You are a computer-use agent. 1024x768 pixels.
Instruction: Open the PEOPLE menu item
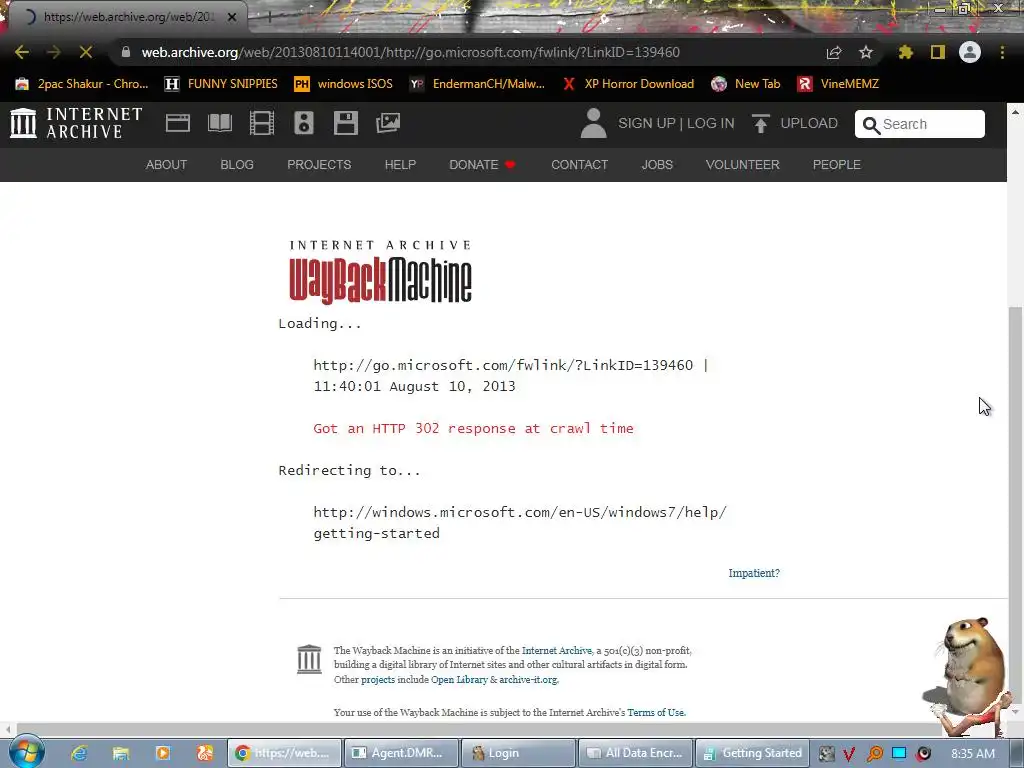click(837, 165)
